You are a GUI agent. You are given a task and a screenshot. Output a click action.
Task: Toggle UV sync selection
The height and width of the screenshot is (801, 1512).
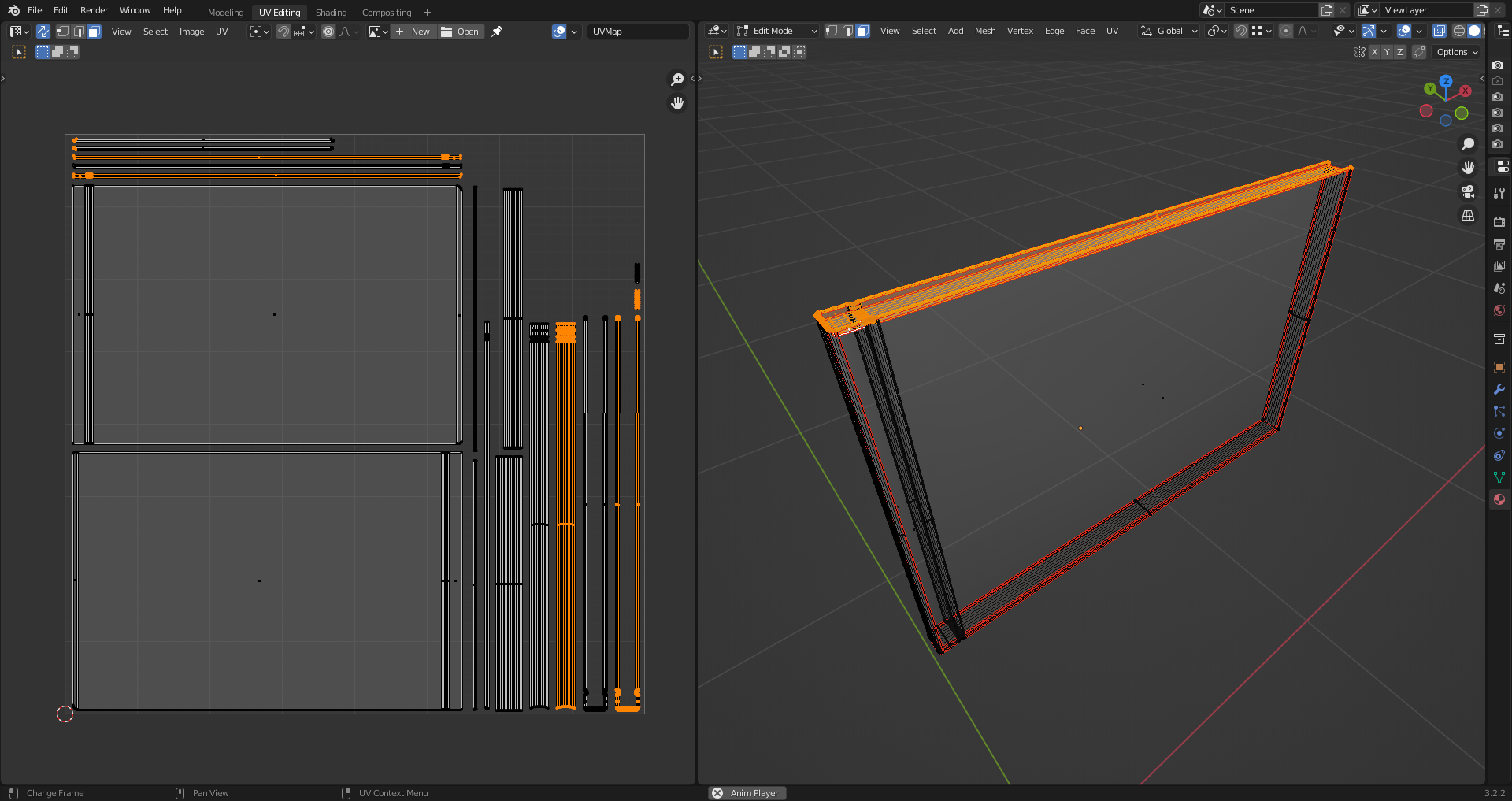pyautogui.click(x=43, y=32)
